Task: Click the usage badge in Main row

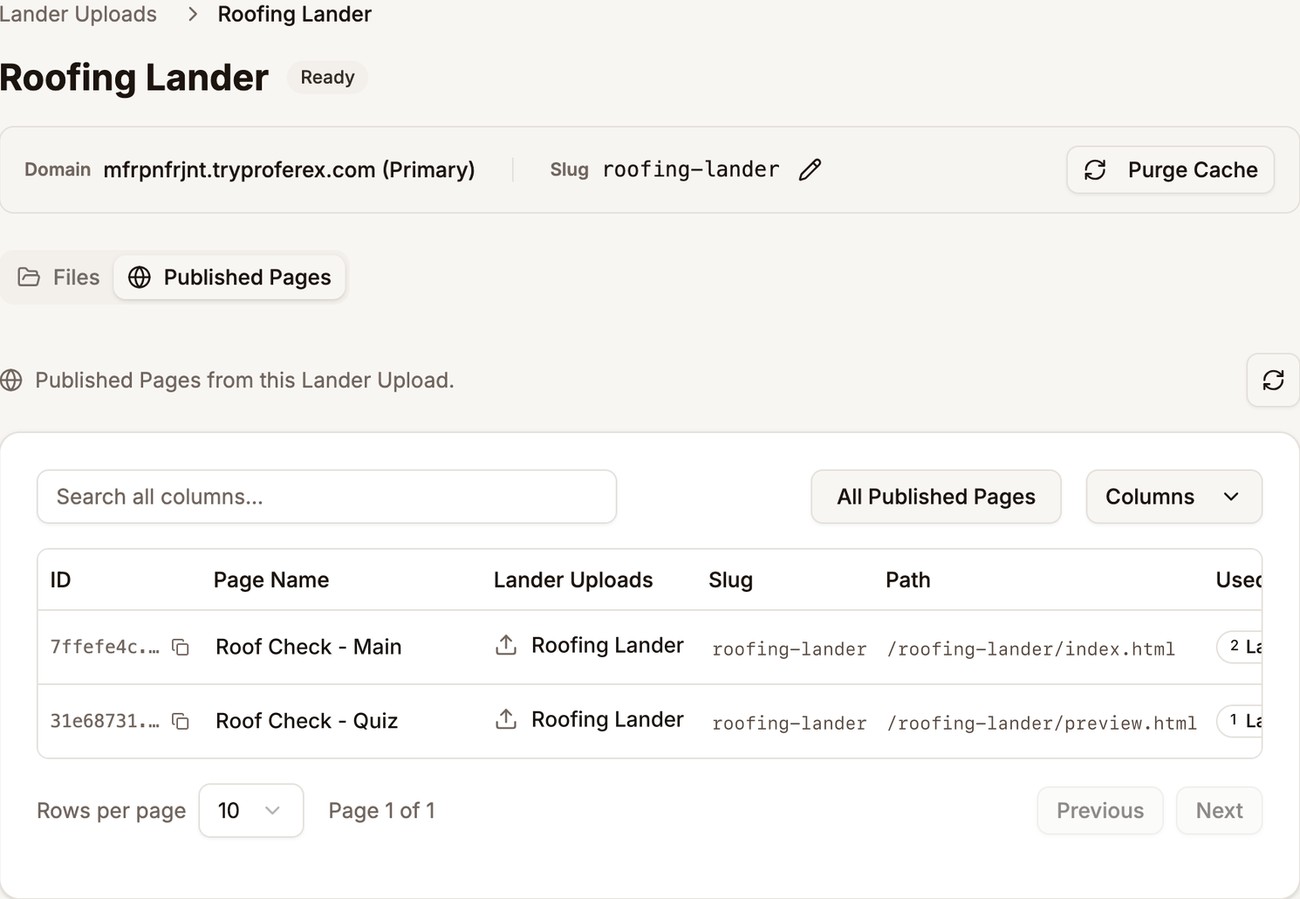Action: [x=1240, y=647]
